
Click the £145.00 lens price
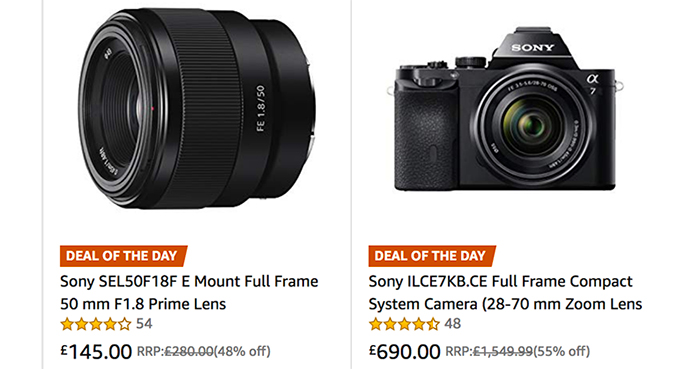point(96,352)
